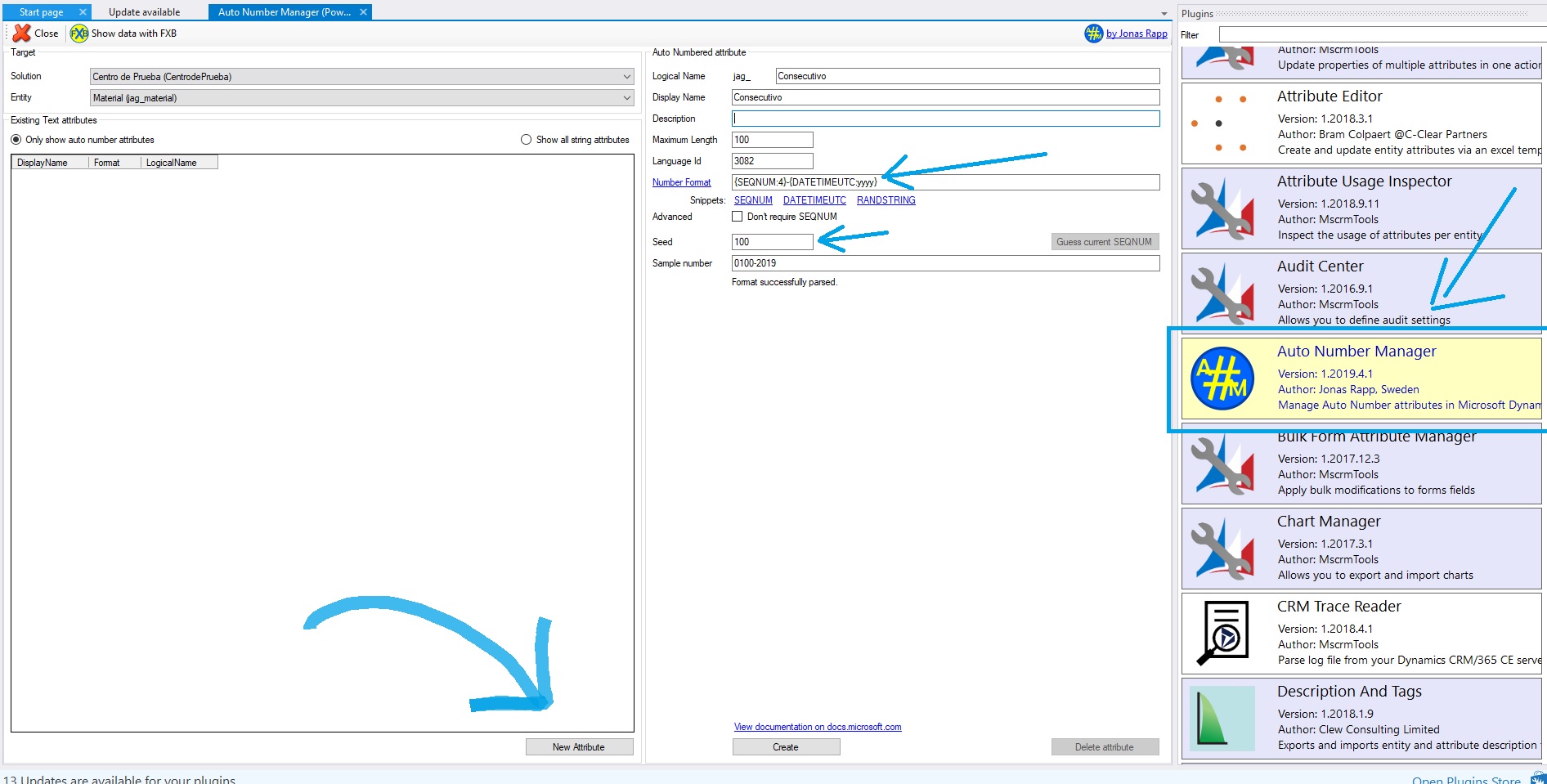1547x784 pixels.
Task: Select the Audit Center plugin title
Action: click(1321, 267)
